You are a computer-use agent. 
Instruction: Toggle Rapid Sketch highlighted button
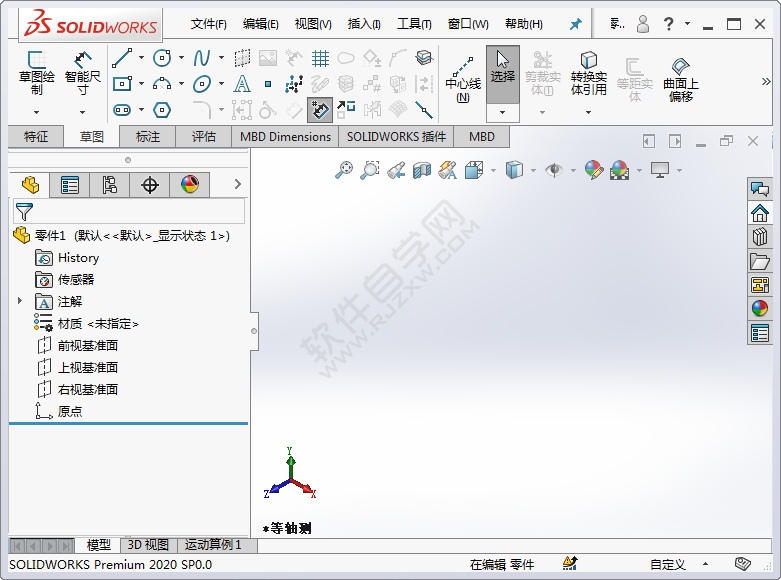pos(320,110)
